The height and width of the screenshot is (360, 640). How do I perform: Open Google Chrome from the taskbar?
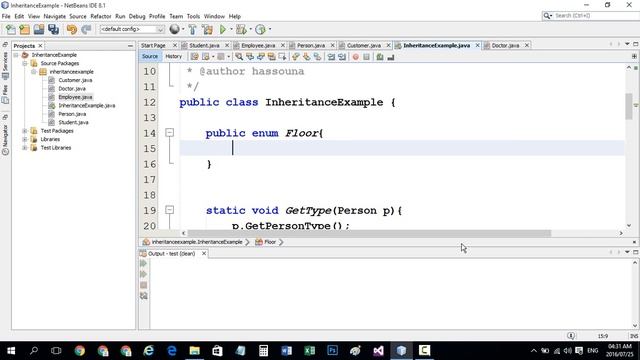[x=80, y=351]
